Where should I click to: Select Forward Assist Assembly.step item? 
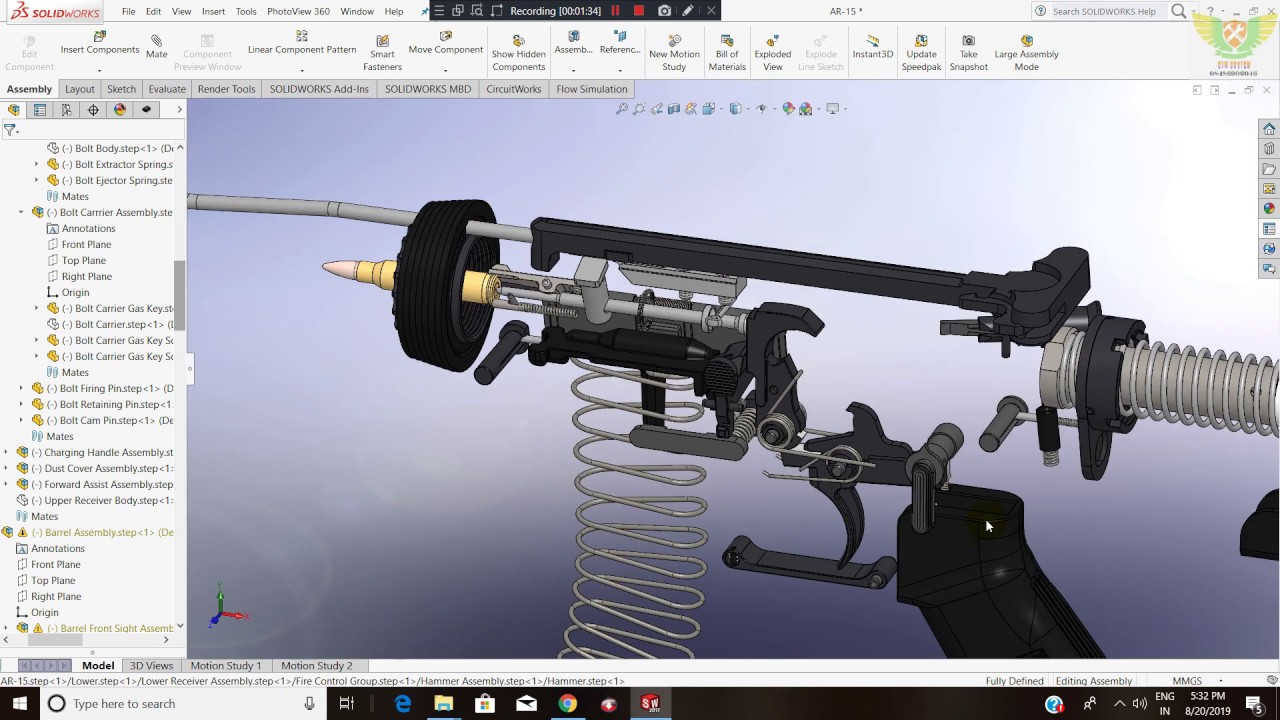coord(93,484)
